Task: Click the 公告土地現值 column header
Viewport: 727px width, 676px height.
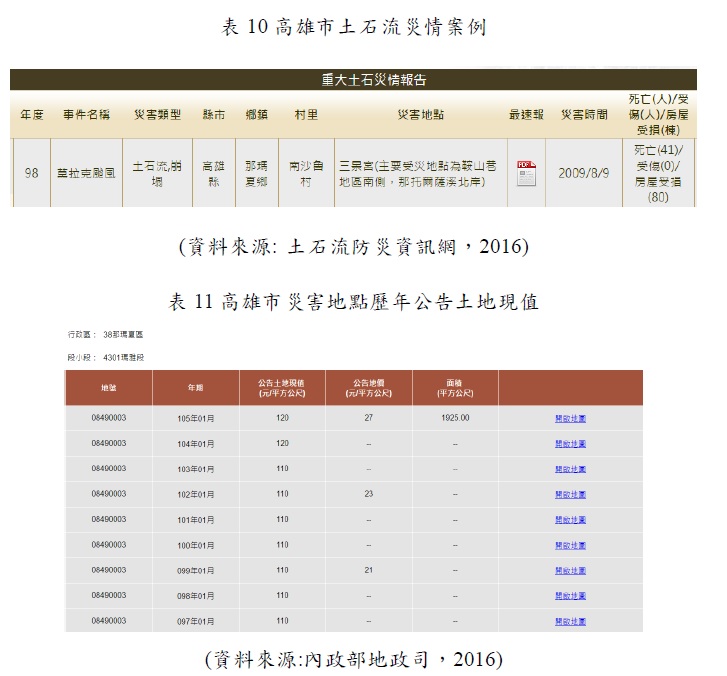Action: click(x=283, y=386)
